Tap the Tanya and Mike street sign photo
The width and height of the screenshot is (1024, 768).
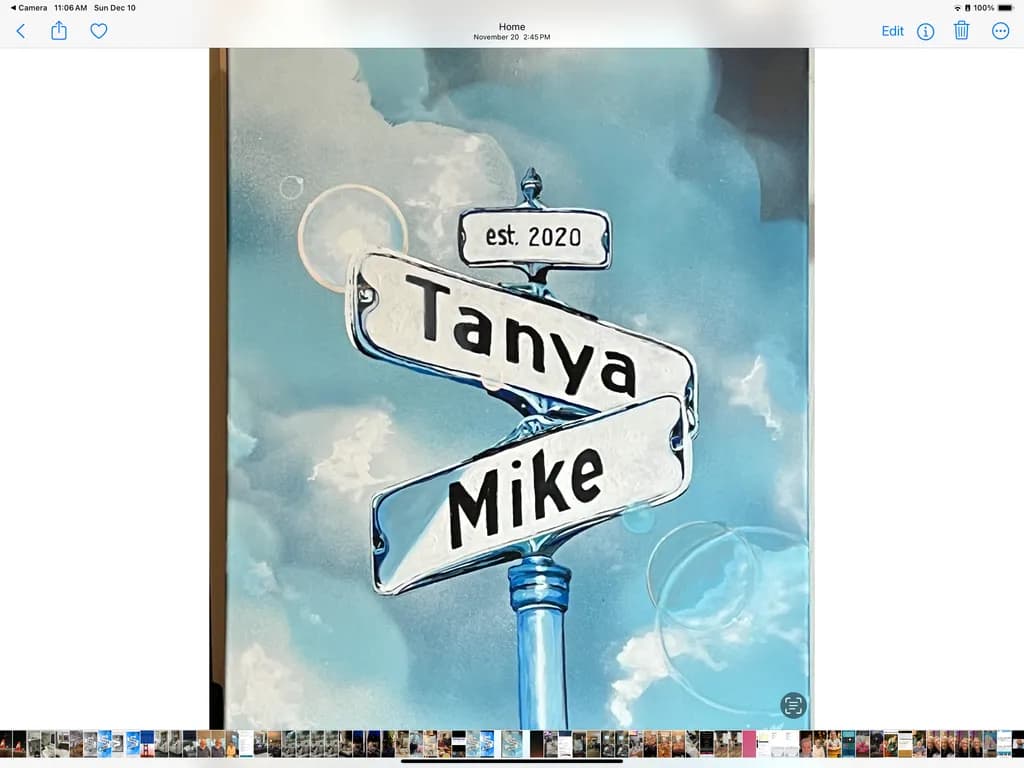click(512, 389)
